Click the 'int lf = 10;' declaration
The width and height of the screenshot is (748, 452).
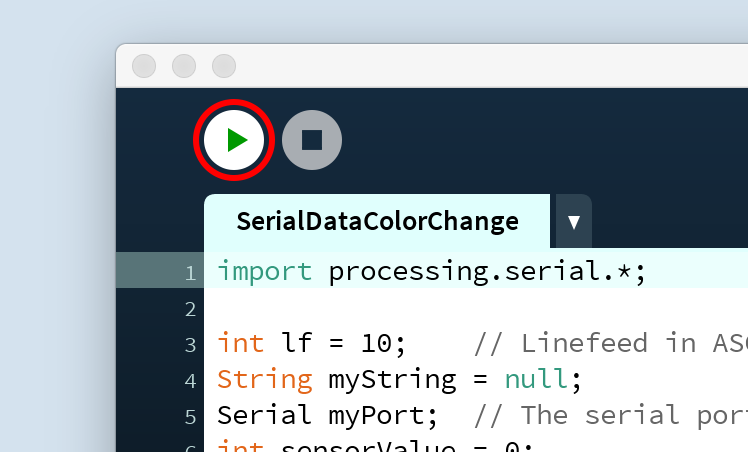tap(312, 343)
